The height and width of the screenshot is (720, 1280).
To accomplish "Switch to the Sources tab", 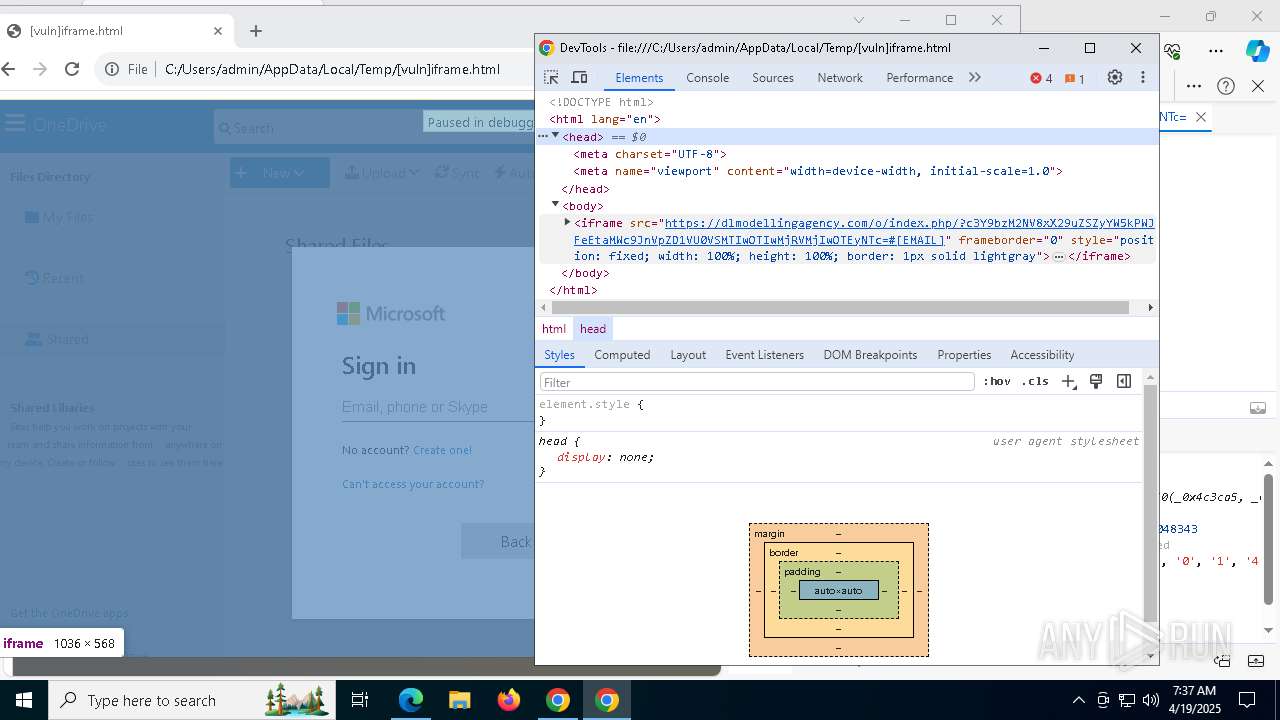I will [x=773, y=78].
